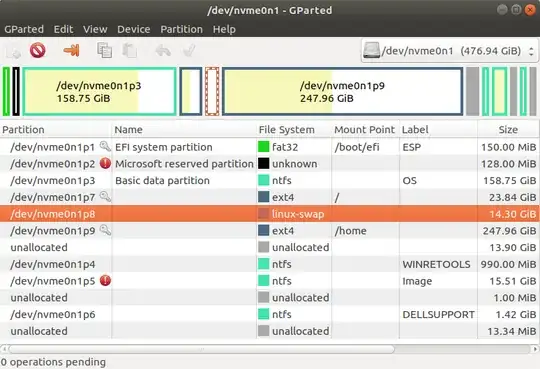Select the /dev/nvme0n1p6 row
This screenshot has width=540, height=369.
(270, 315)
